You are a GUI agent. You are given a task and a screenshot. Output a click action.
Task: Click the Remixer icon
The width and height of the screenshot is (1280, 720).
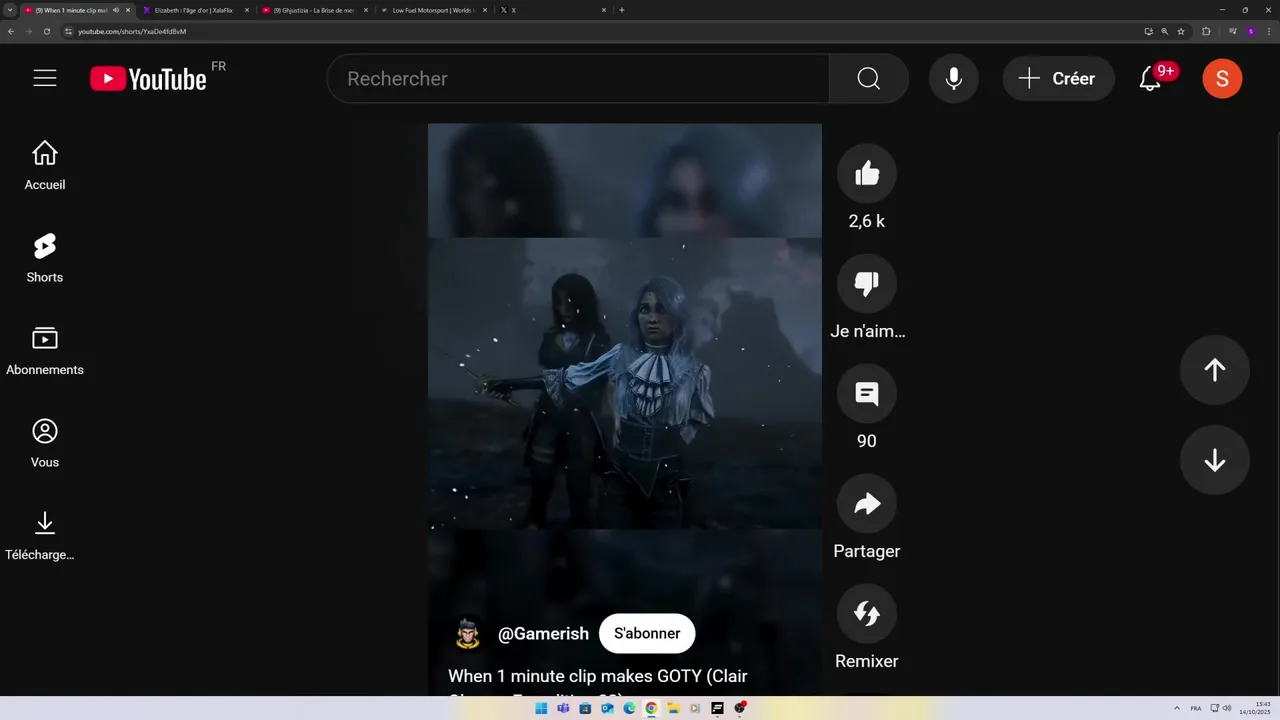coord(867,614)
